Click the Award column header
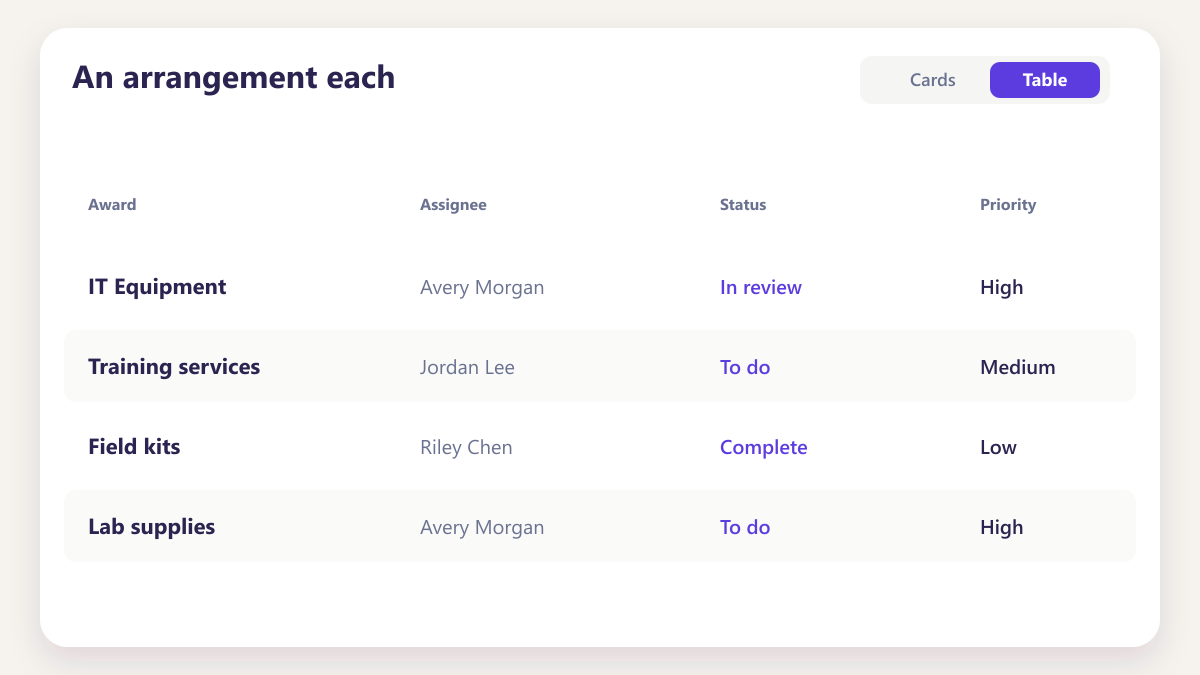The width and height of the screenshot is (1200, 675). tap(112, 205)
